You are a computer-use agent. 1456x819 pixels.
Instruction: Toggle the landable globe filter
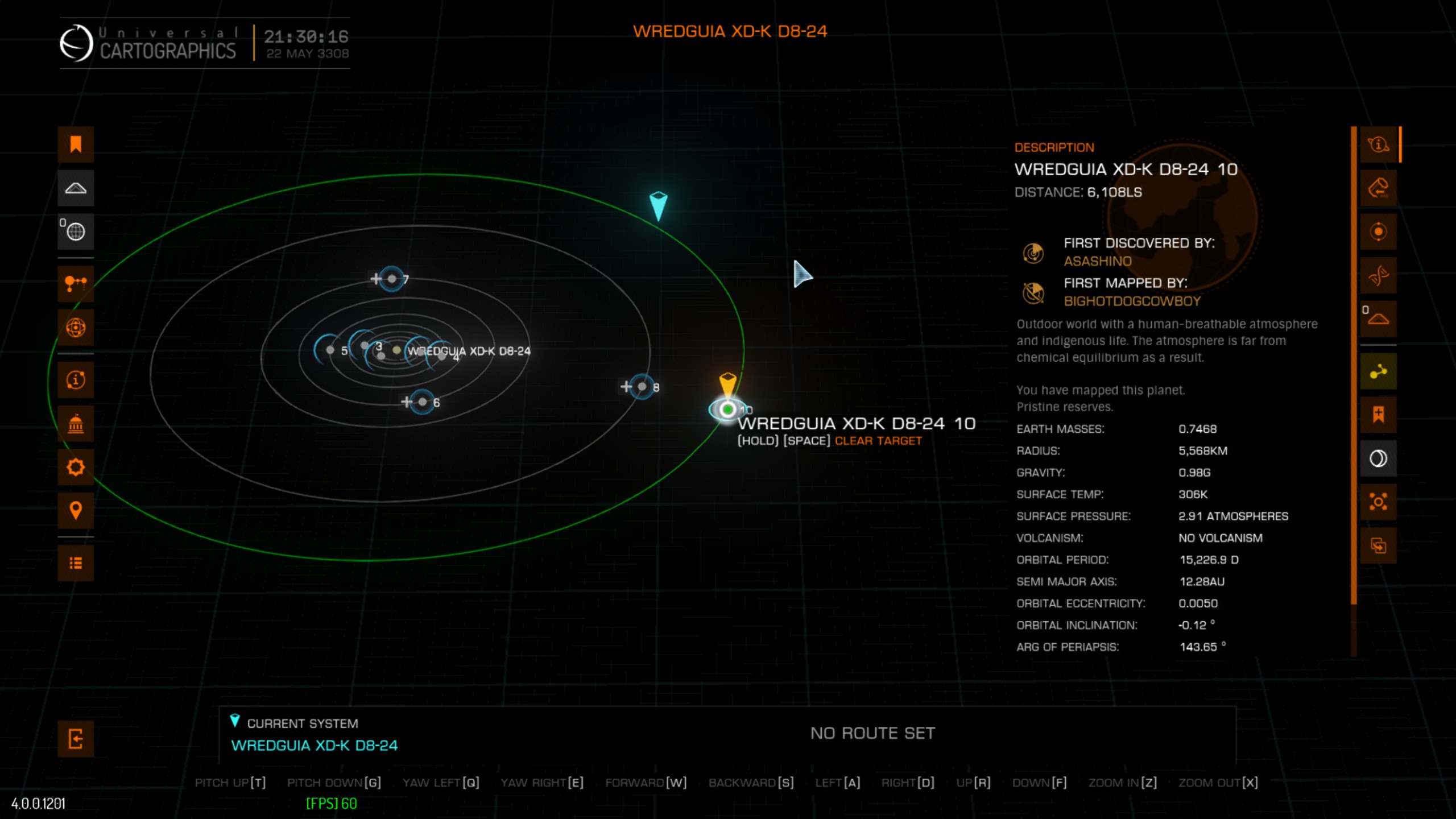(76, 231)
